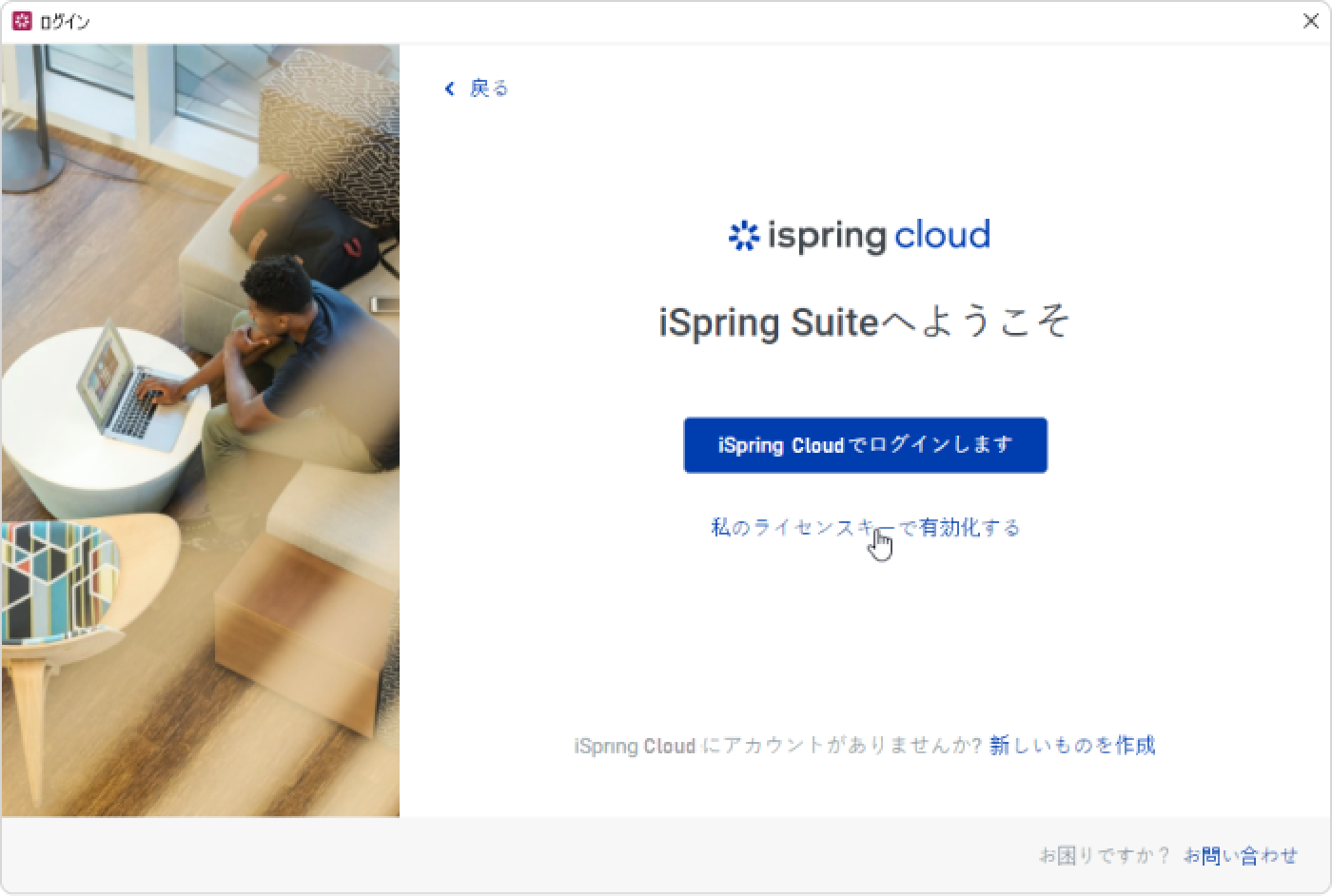Click the お困りですか? help text
This screenshot has width=1332, height=896.
click(1104, 855)
